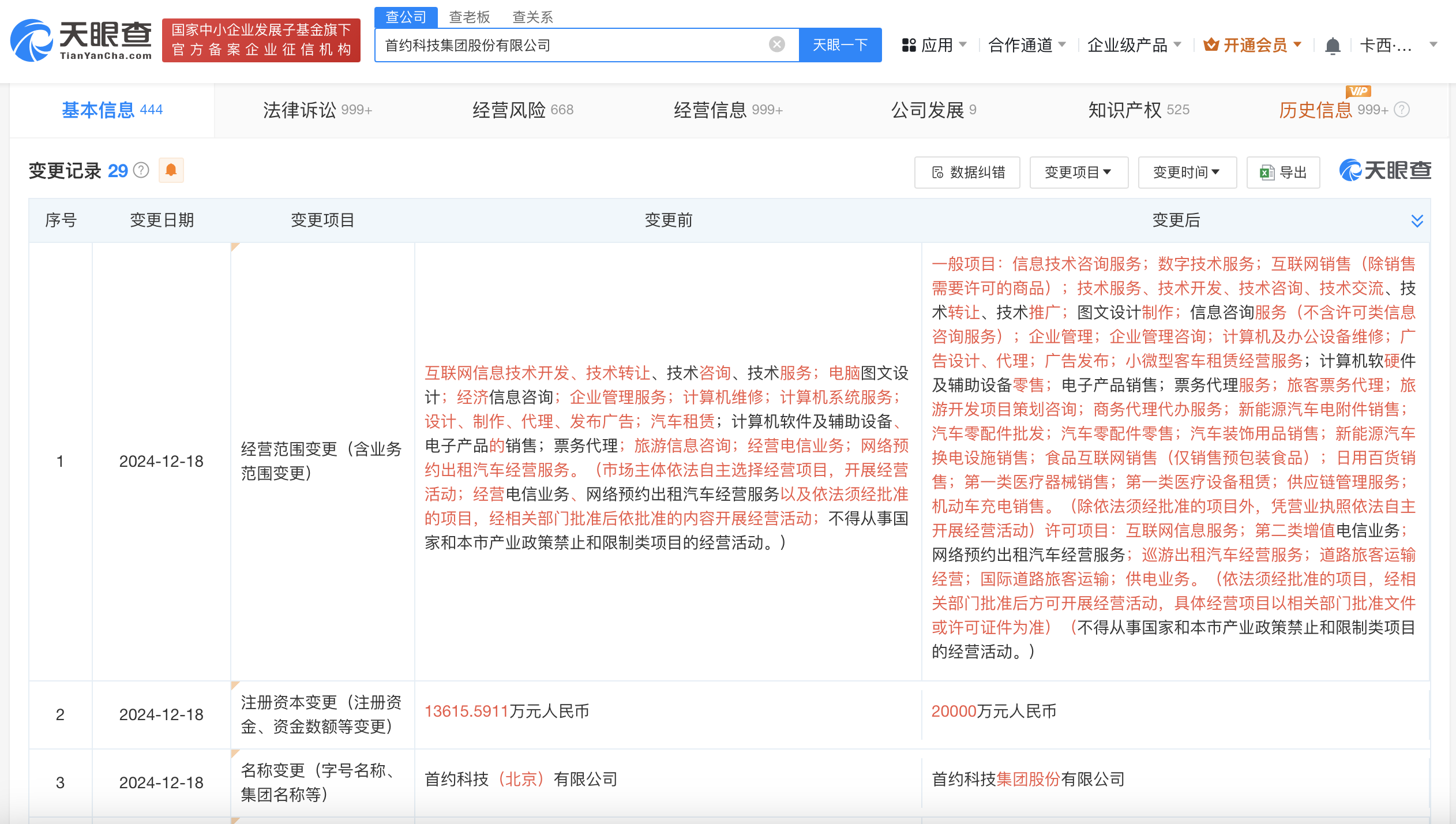Click the 天眼一下 search button
Screen dimensions: 1456x824
pos(840,45)
